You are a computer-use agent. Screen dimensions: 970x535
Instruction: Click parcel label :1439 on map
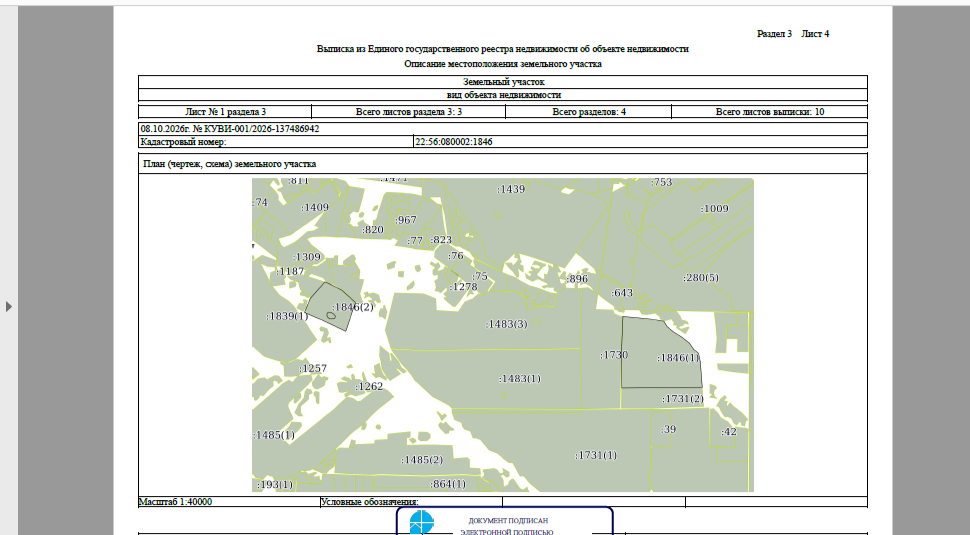pyautogui.click(x=511, y=189)
